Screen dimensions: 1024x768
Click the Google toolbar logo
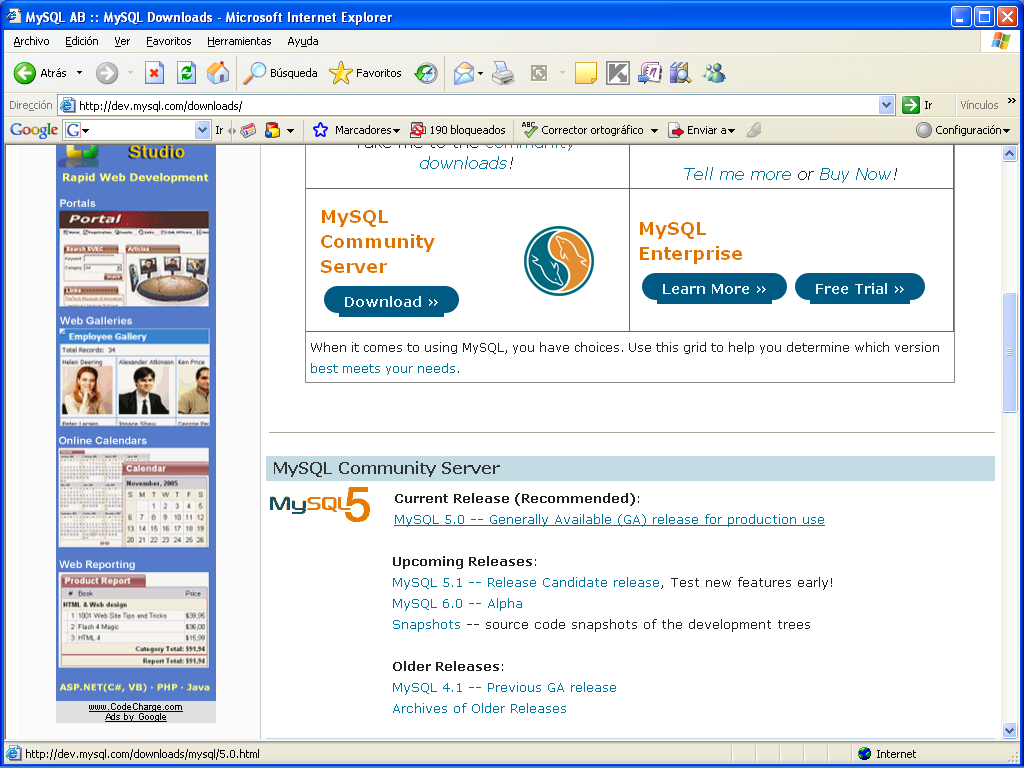coord(34,130)
